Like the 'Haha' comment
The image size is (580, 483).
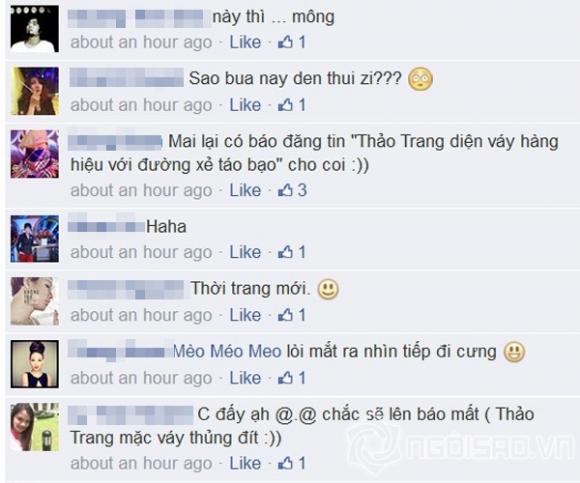(245, 252)
